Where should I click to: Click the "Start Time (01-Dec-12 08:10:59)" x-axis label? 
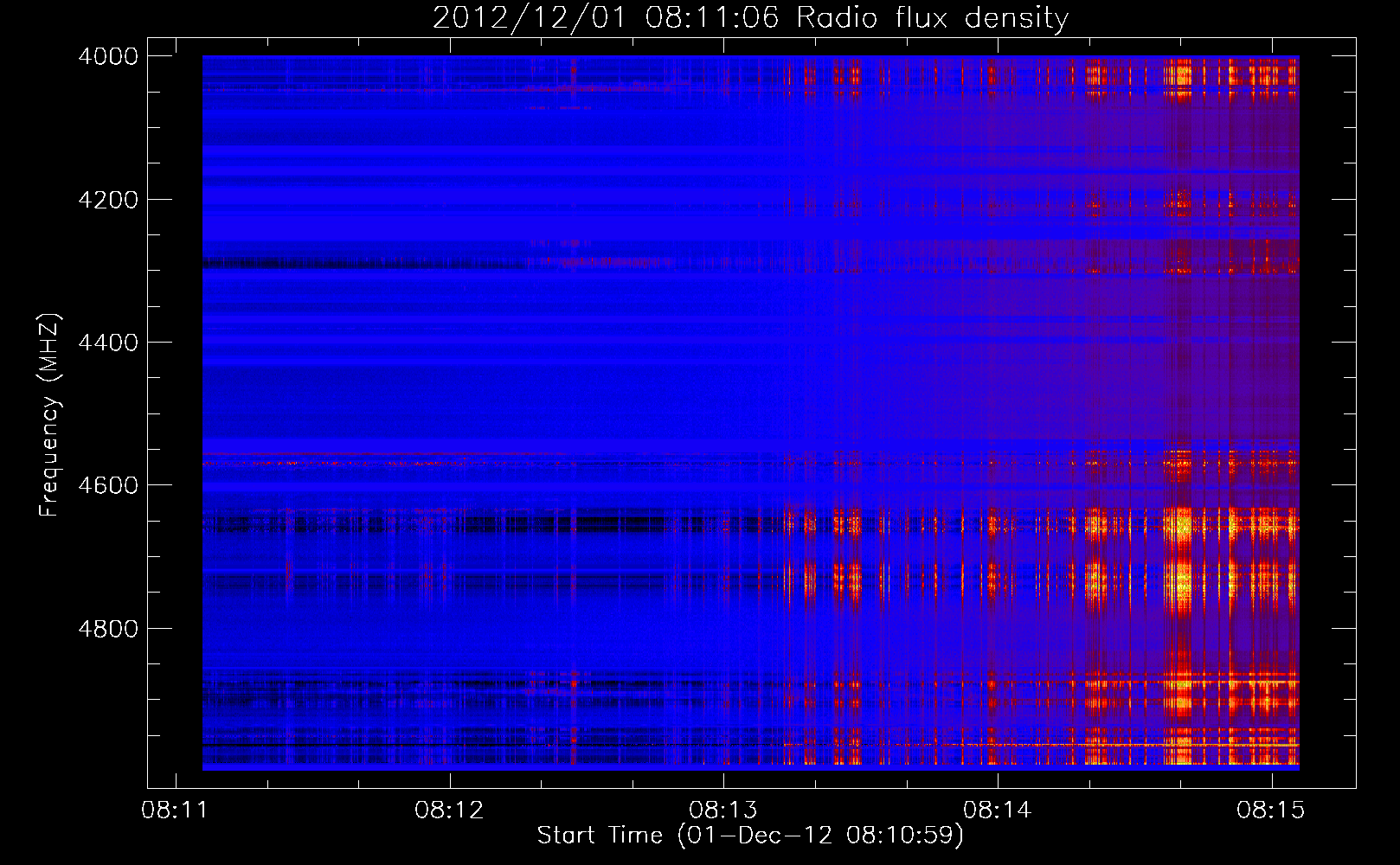coord(750,836)
